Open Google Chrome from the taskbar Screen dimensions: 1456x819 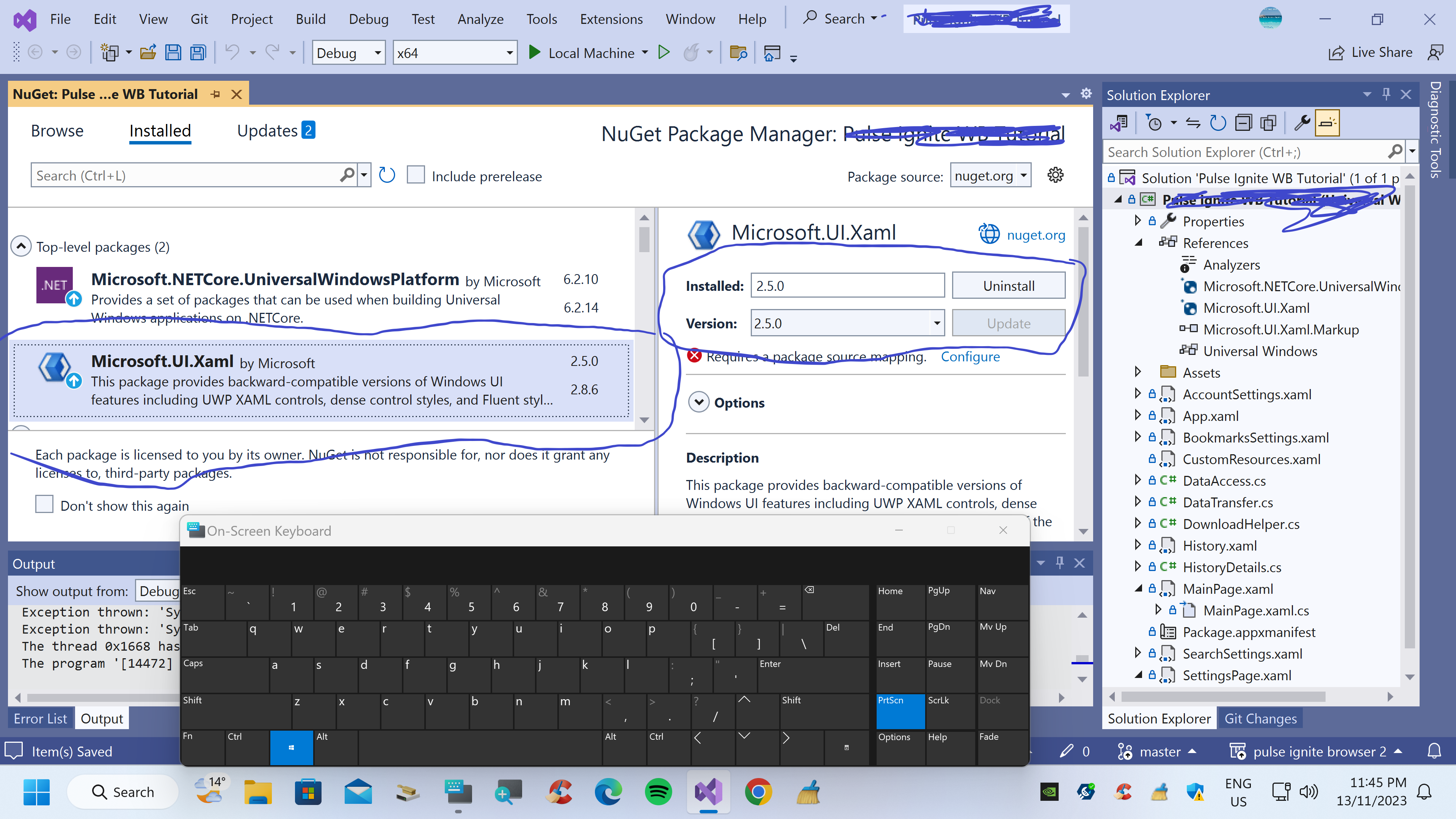[x=758, y=792]
